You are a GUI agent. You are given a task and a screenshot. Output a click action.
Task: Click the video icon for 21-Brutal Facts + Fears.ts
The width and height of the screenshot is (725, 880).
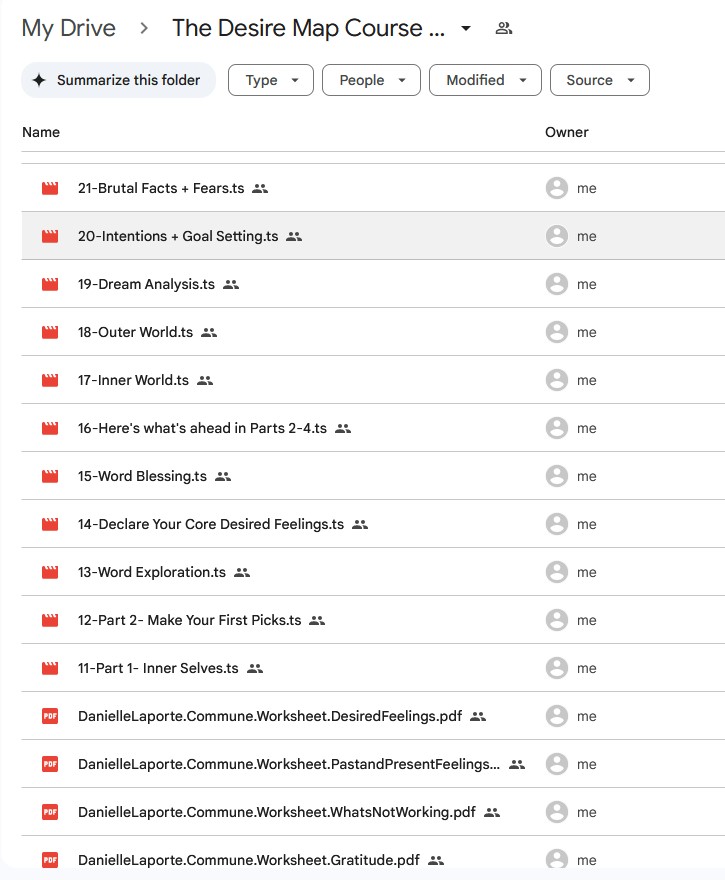[50, 188]
